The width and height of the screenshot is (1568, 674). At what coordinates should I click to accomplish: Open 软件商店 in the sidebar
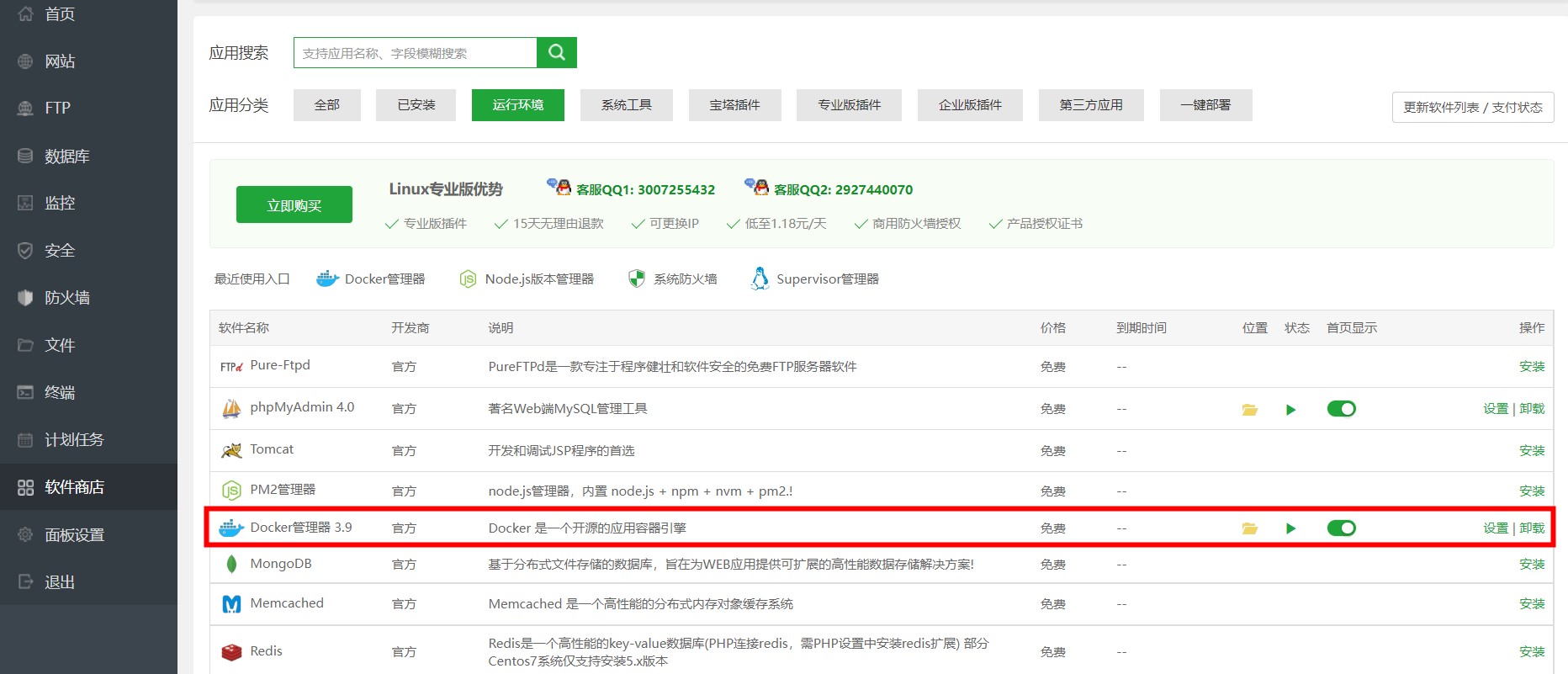(x=88, y=487)
